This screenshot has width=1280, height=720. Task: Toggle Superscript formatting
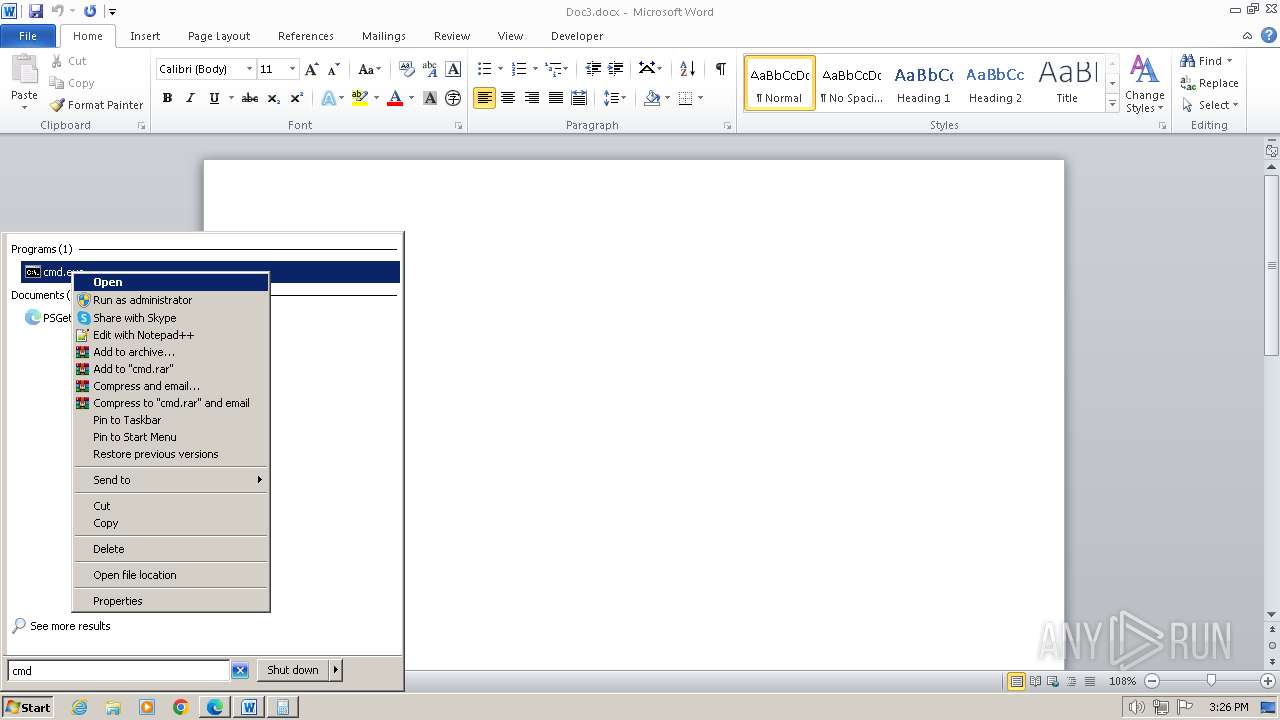coord(297,98)
